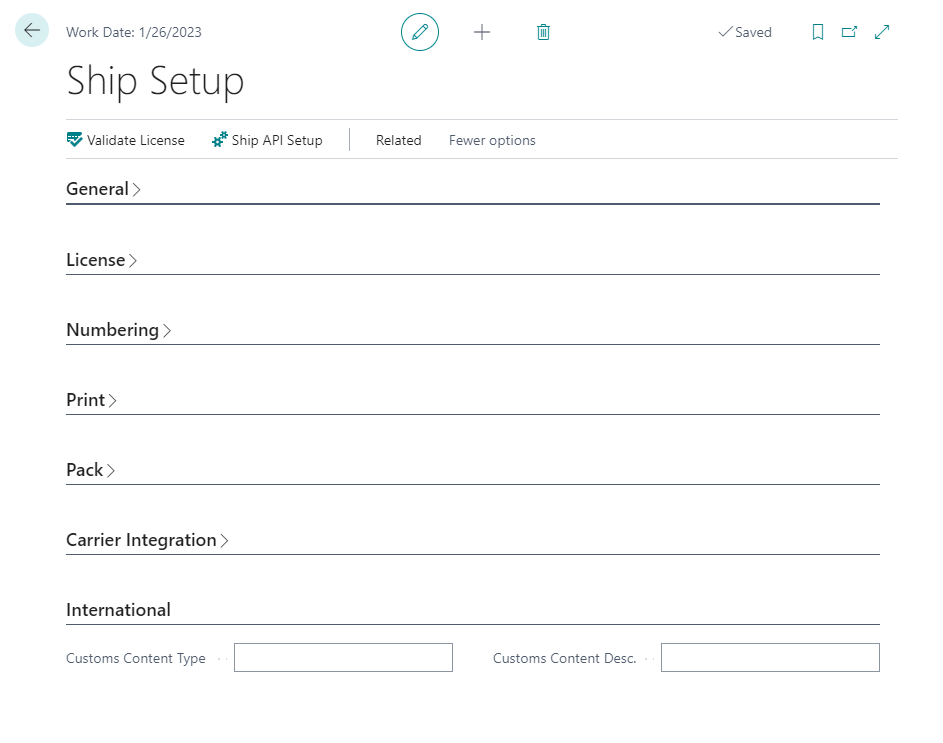Go back using the left arrow button

[32, 31]
